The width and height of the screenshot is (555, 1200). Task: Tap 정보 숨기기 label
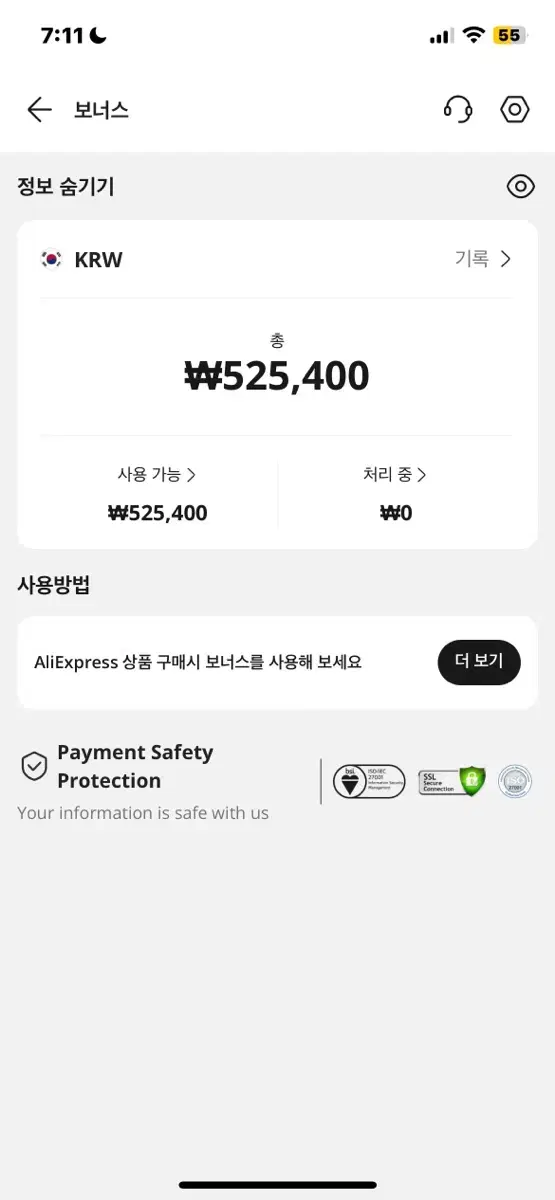click(x=66, y=186)
